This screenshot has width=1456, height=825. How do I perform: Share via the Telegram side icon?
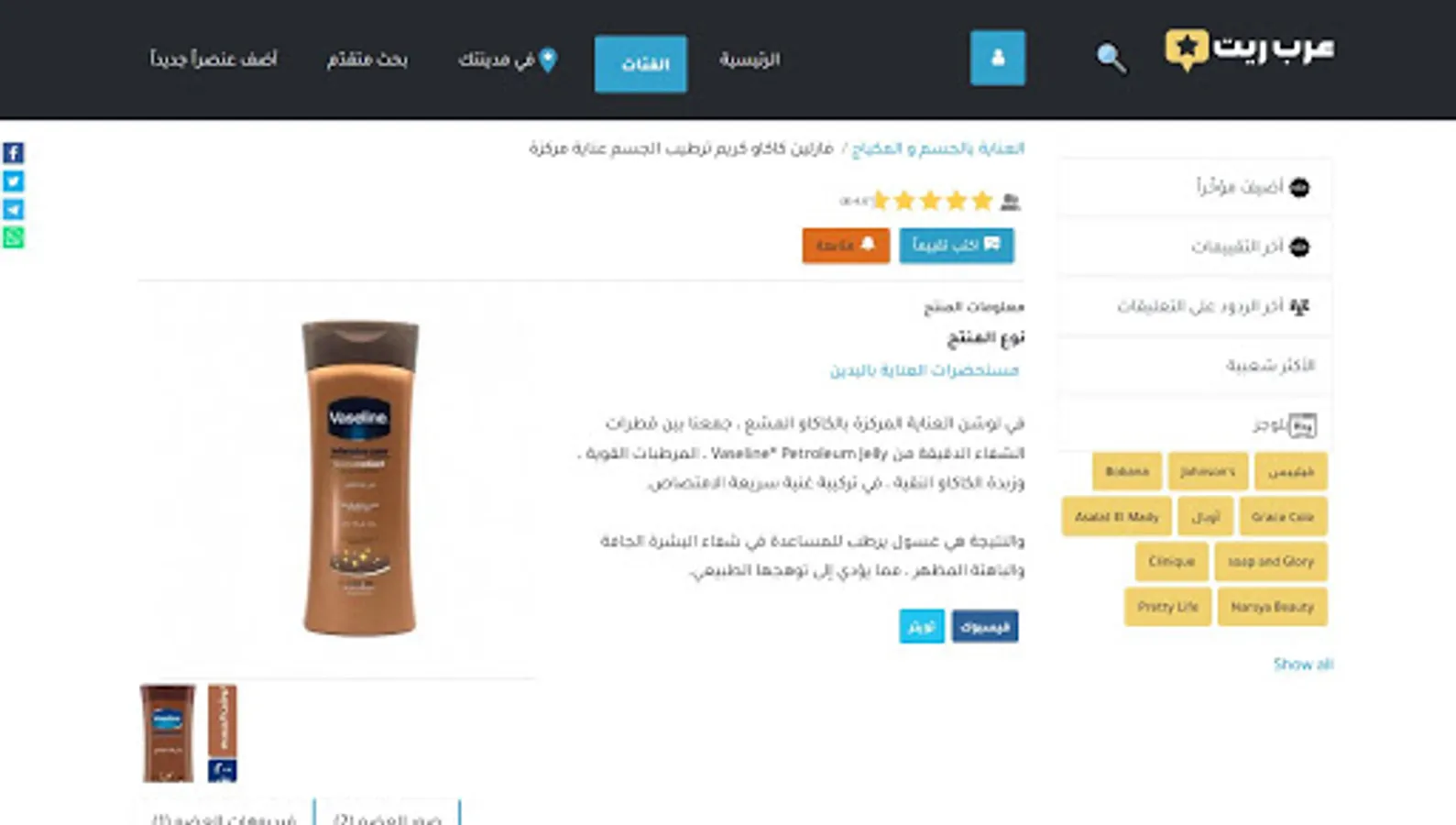click(13, 210)
